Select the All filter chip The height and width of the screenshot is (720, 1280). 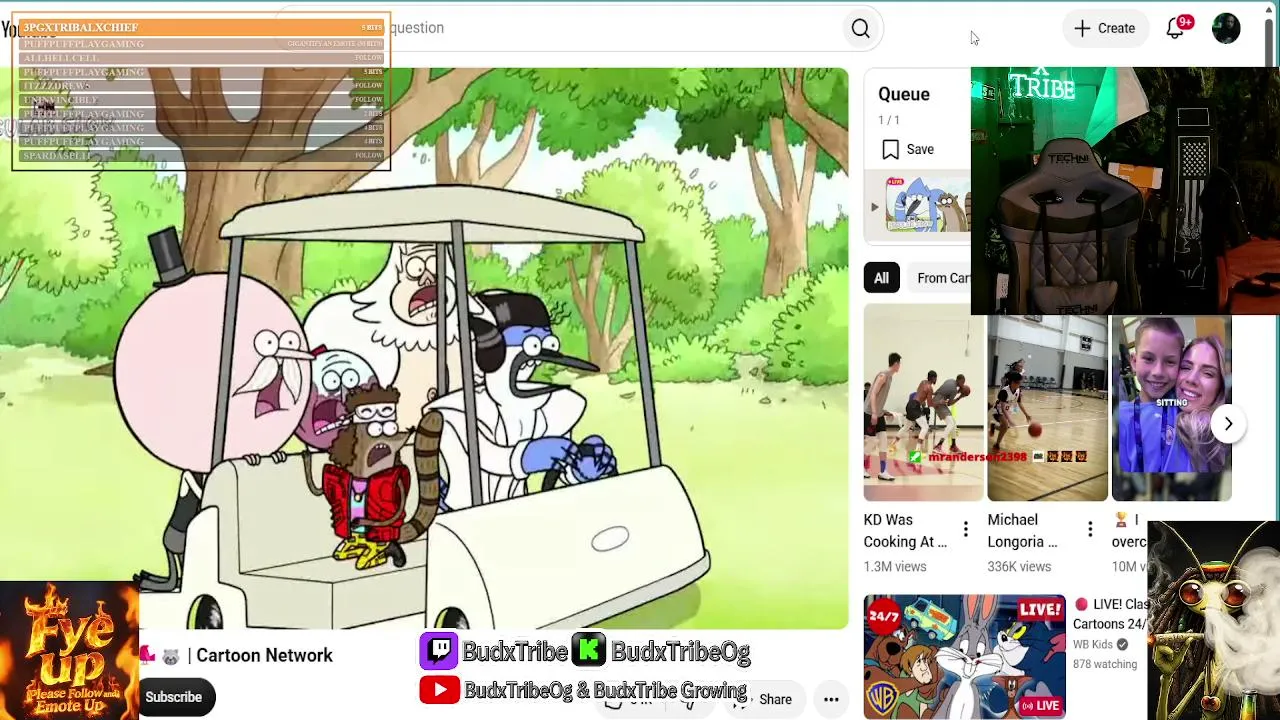click(881, 278)
